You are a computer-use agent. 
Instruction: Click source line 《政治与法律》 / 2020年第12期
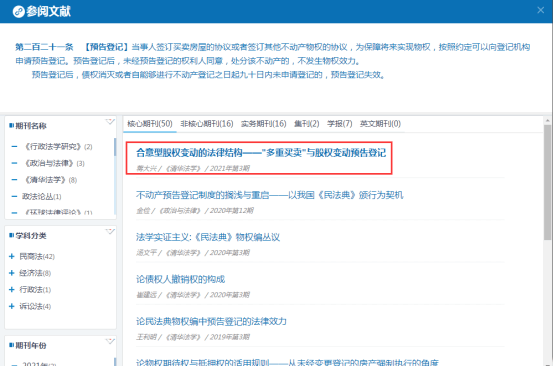tap(206, 211)
